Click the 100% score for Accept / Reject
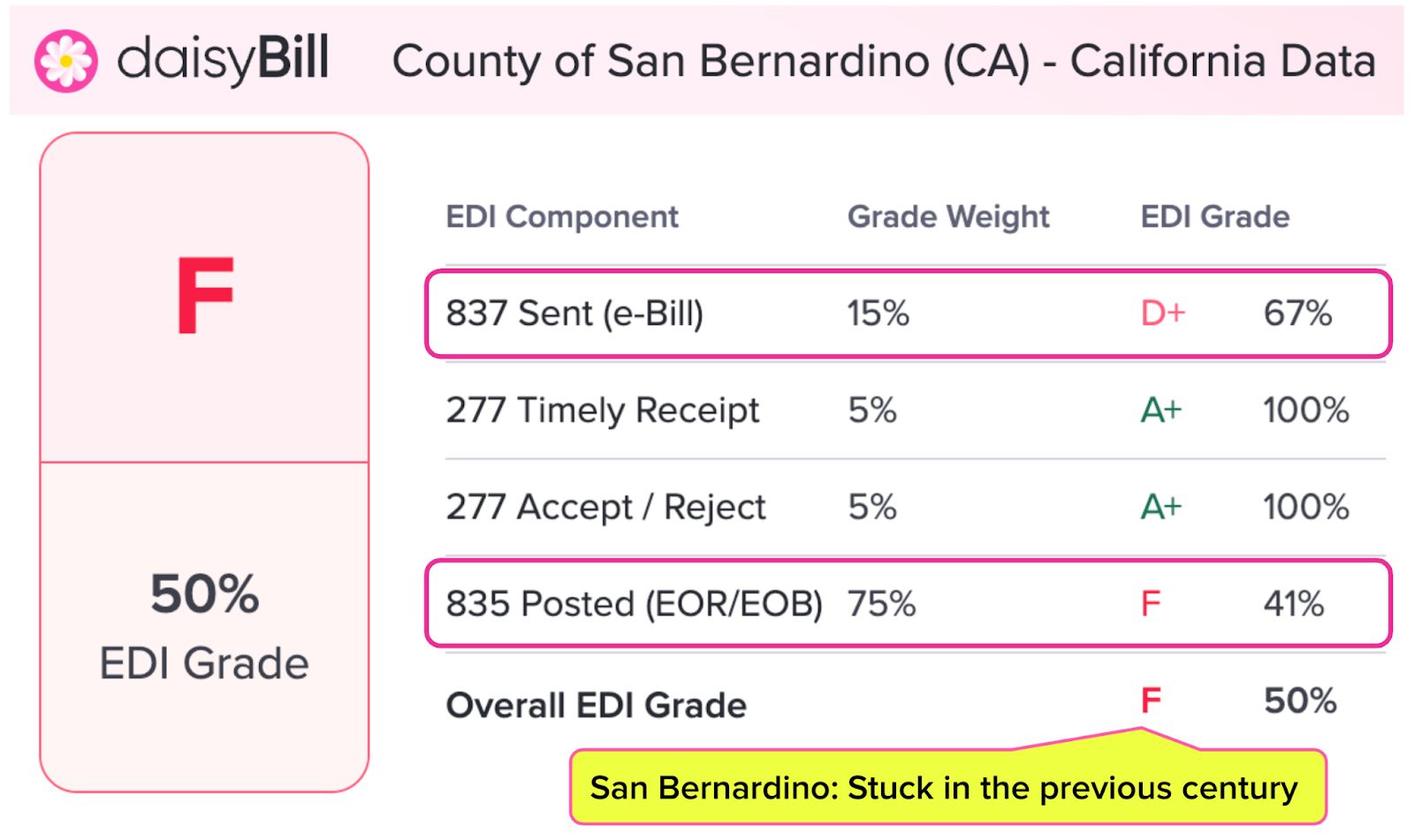 (1305, 508)
